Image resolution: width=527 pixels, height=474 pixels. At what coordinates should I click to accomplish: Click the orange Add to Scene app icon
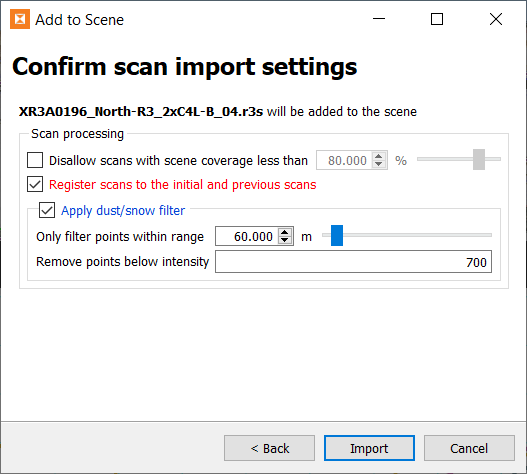point(20,19)
